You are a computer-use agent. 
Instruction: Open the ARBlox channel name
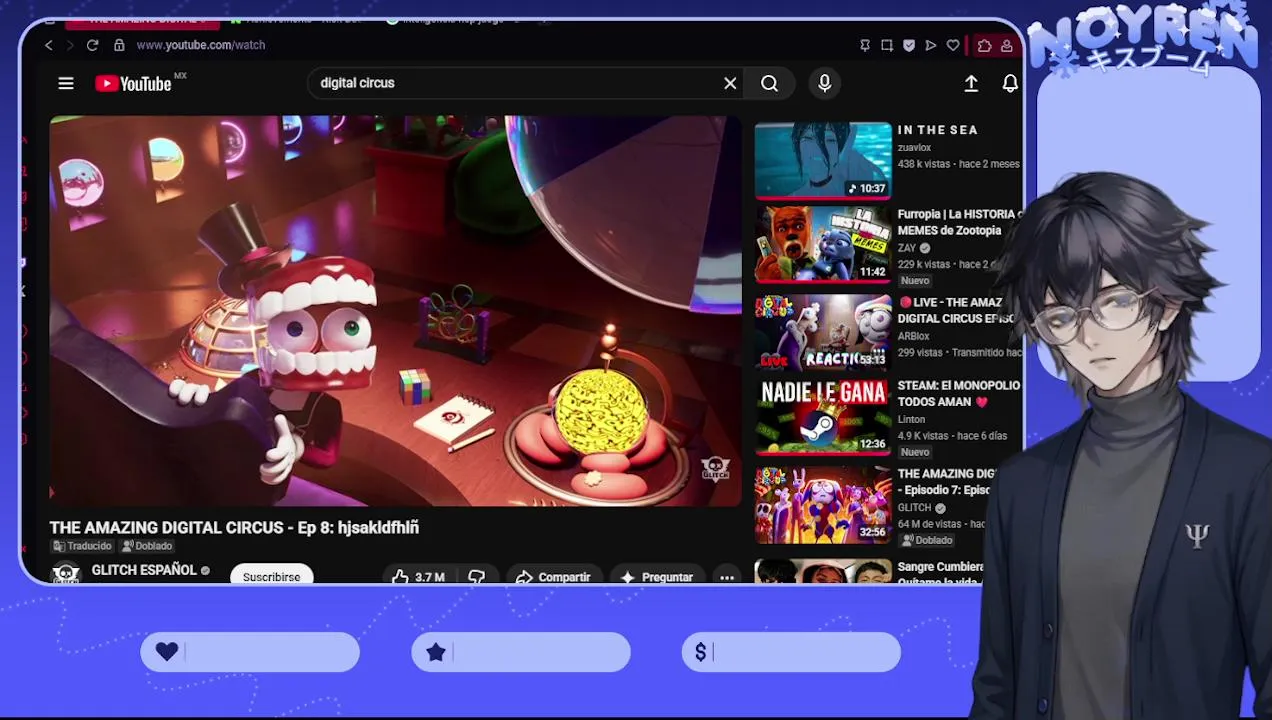coord(913,337)
